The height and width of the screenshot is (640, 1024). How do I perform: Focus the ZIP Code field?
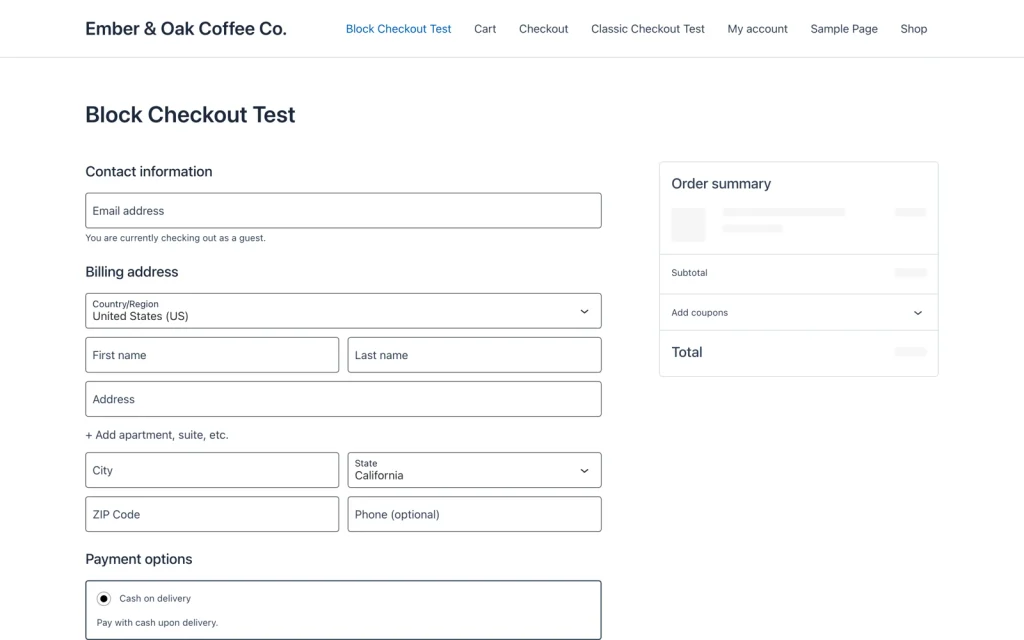pyautogui.click(x=212, y=514)
